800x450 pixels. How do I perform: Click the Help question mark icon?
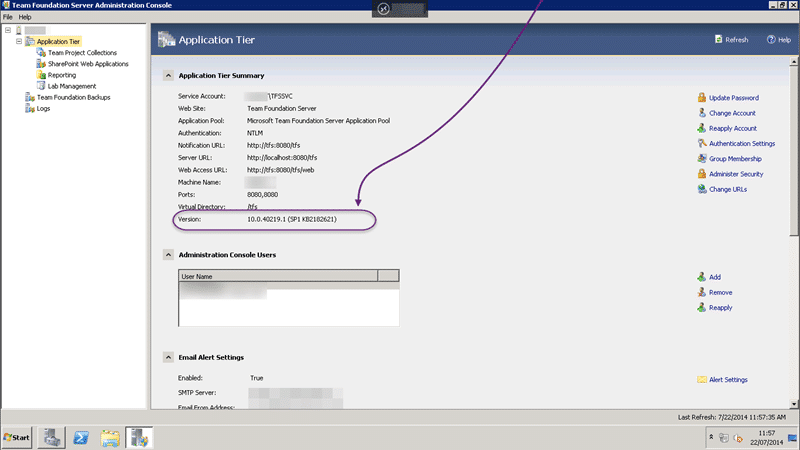point(771,39)
